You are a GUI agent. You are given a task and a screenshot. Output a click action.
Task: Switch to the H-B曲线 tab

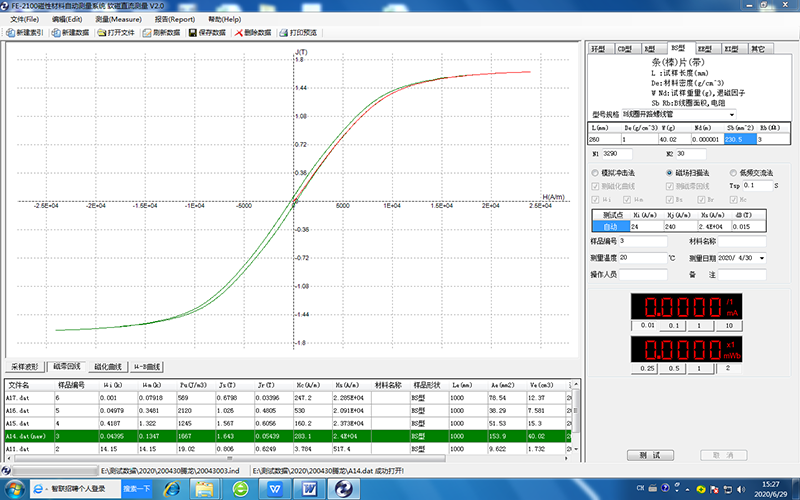tap(147, 367)
